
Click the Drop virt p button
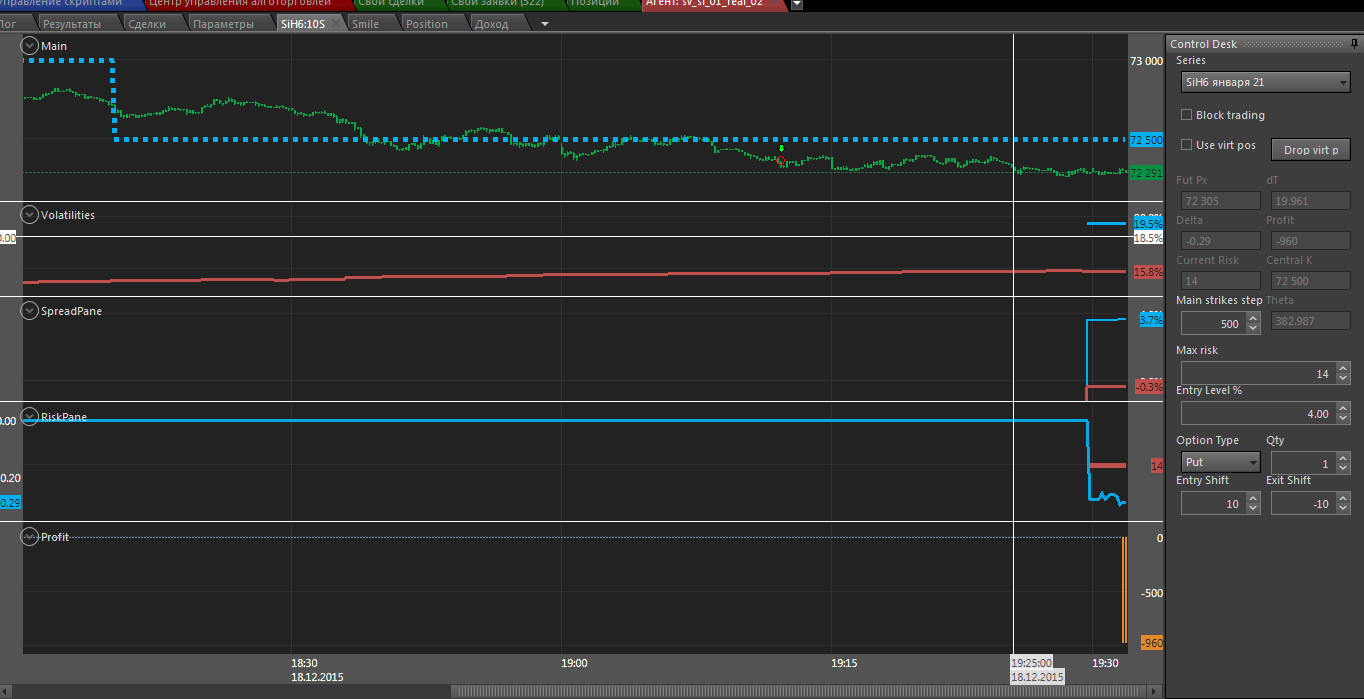[x=1310, y=150]
